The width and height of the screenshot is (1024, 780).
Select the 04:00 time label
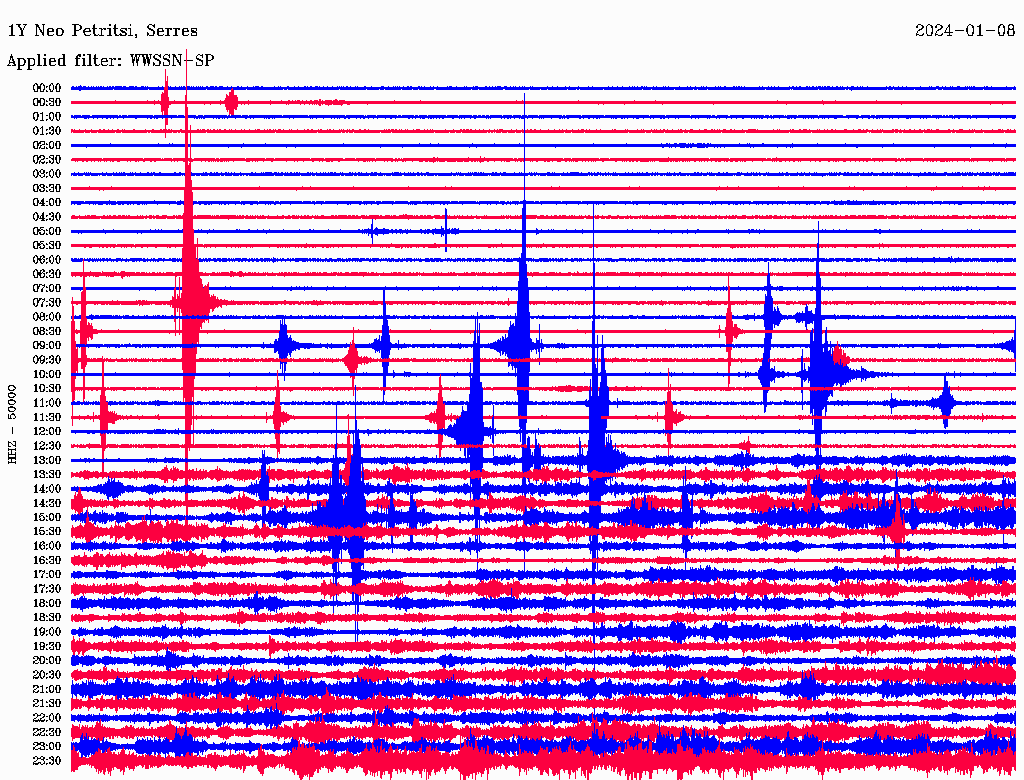47,203
